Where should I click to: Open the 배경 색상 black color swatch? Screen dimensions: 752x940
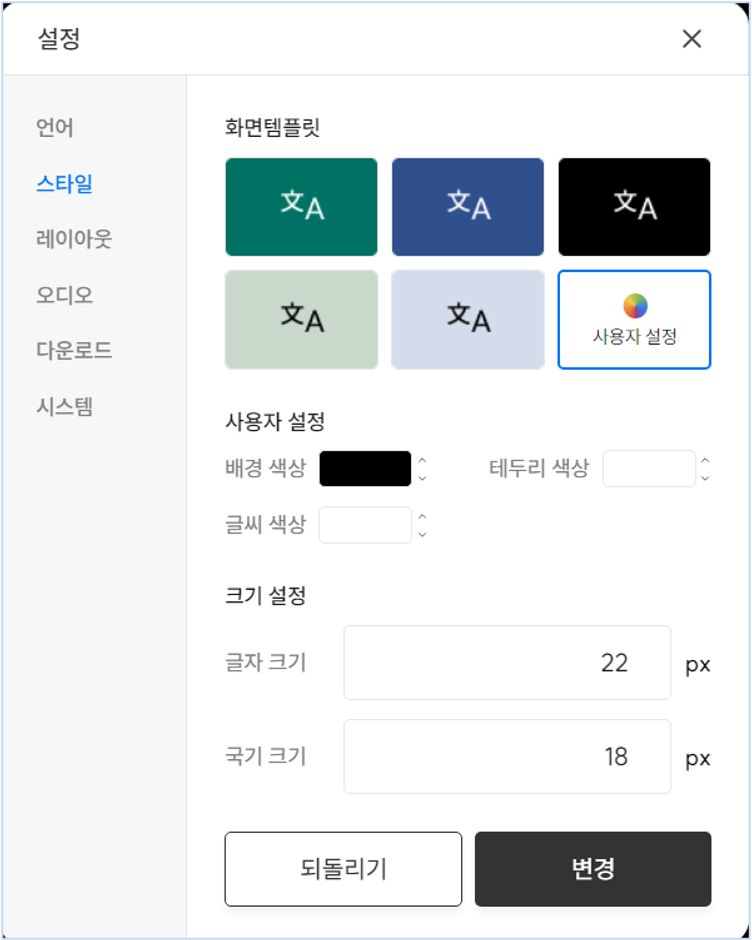pos(365,469)
